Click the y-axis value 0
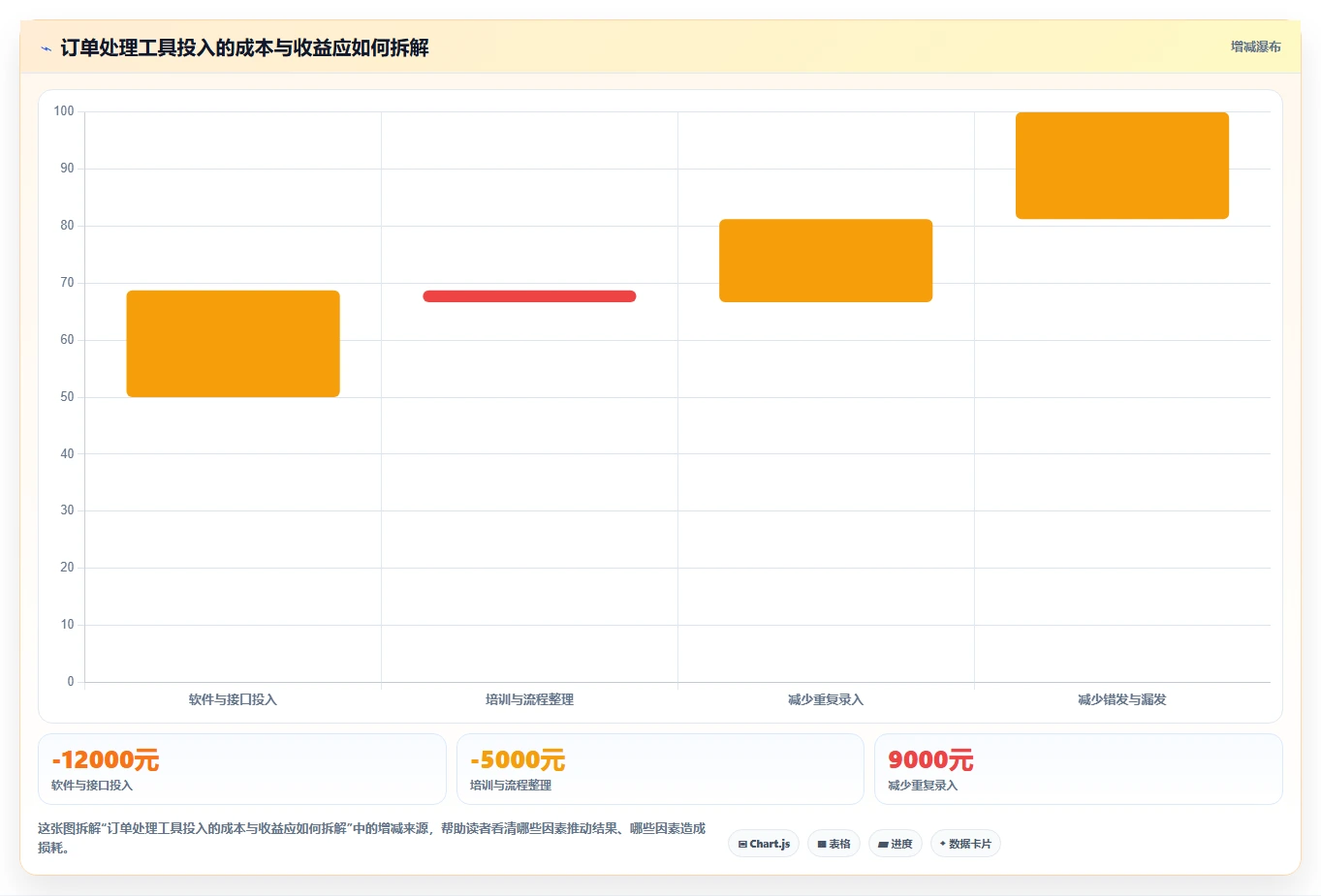1321x896 pixels. [x=70, y=682]
